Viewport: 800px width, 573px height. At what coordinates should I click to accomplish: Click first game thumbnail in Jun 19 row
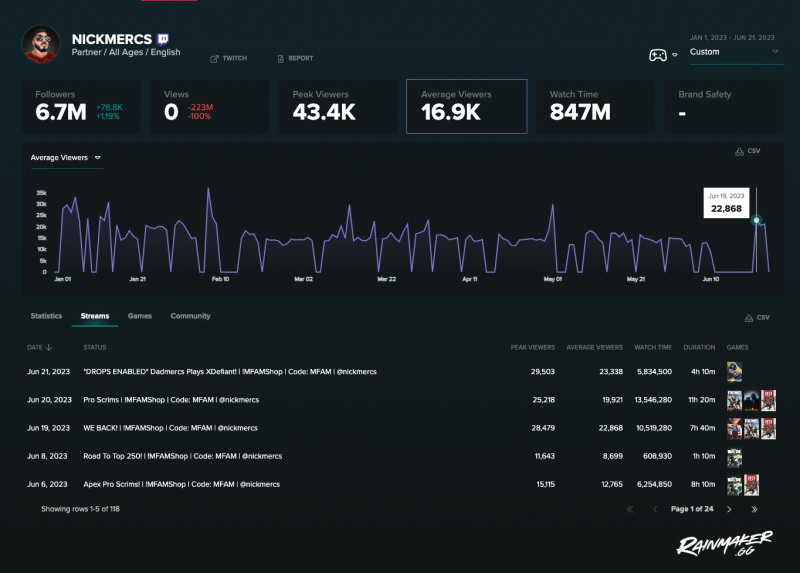click(x=734, y=429)
